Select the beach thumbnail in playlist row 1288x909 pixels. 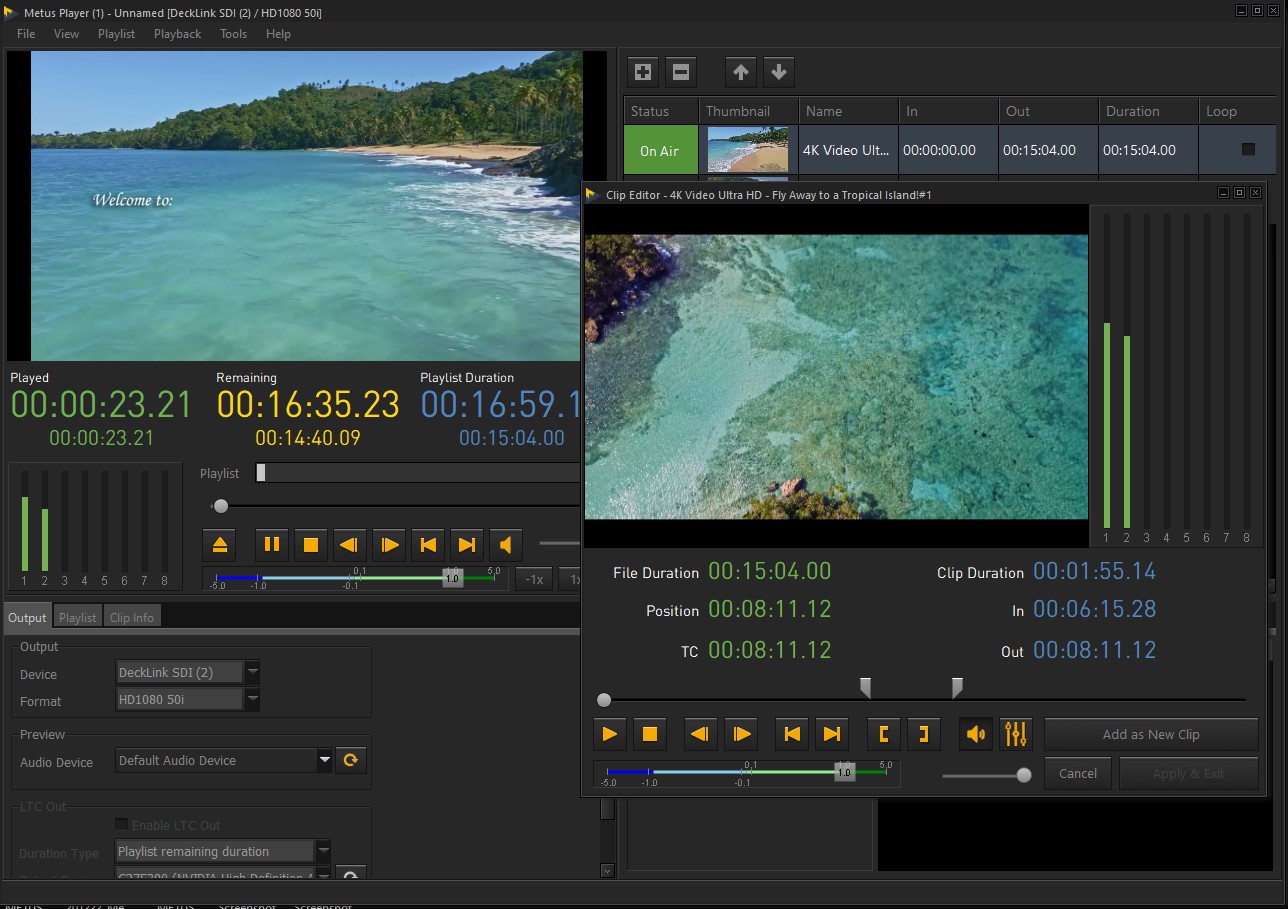pos(748,150)
